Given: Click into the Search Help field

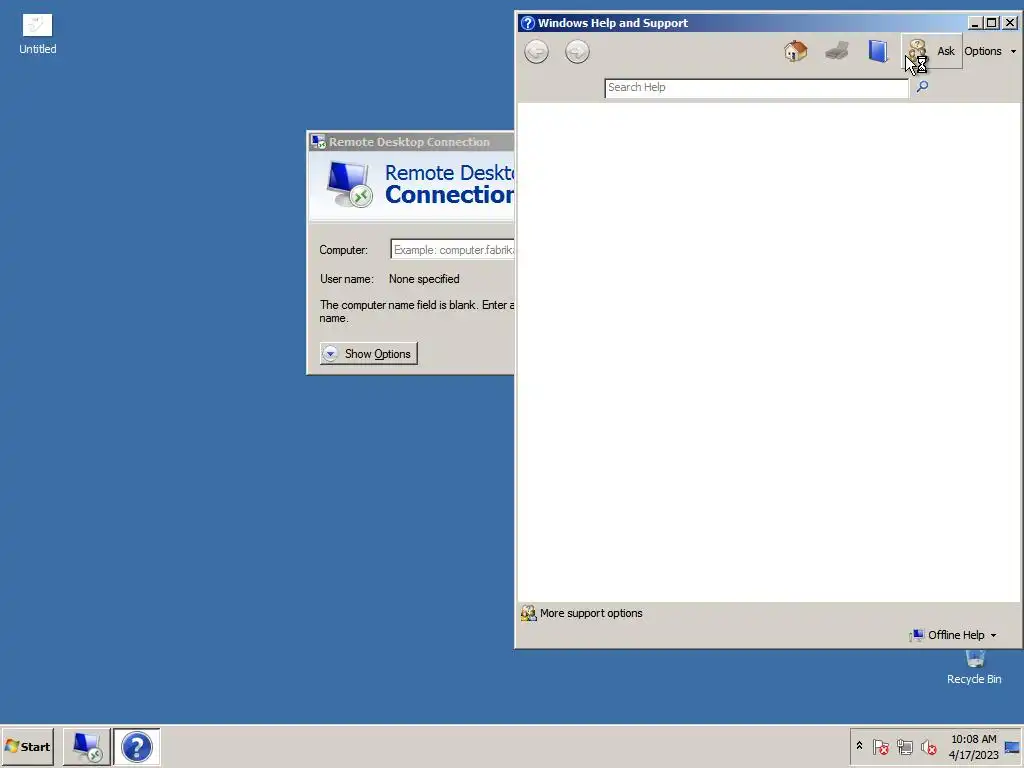Looking at the screenshot, I should (756, 88).
